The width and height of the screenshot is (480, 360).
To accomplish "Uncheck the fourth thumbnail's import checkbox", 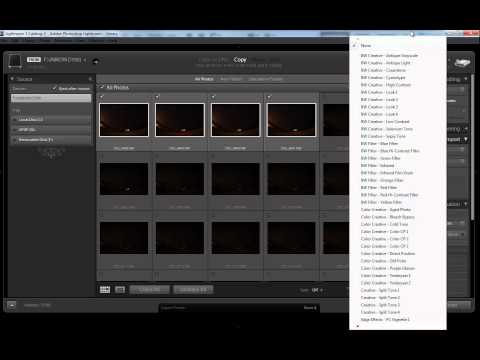I will [269, 97].
